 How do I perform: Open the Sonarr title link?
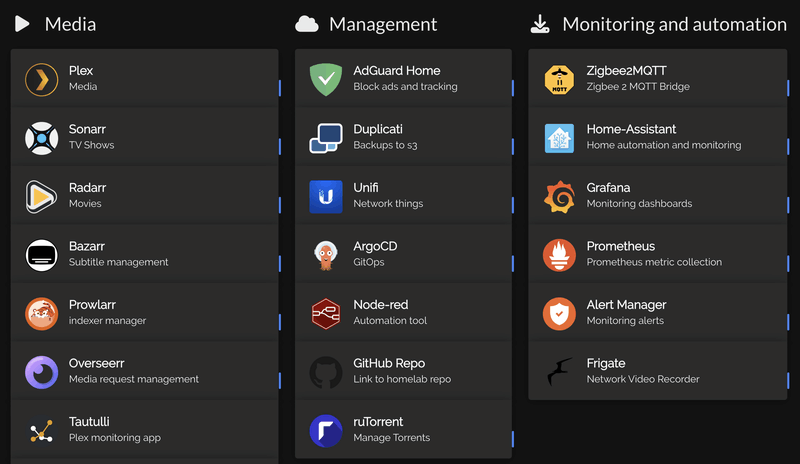coord(87,129)
